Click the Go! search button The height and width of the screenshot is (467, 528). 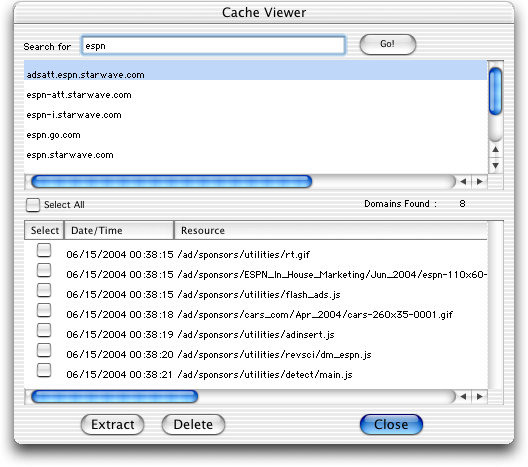(388, 44)
